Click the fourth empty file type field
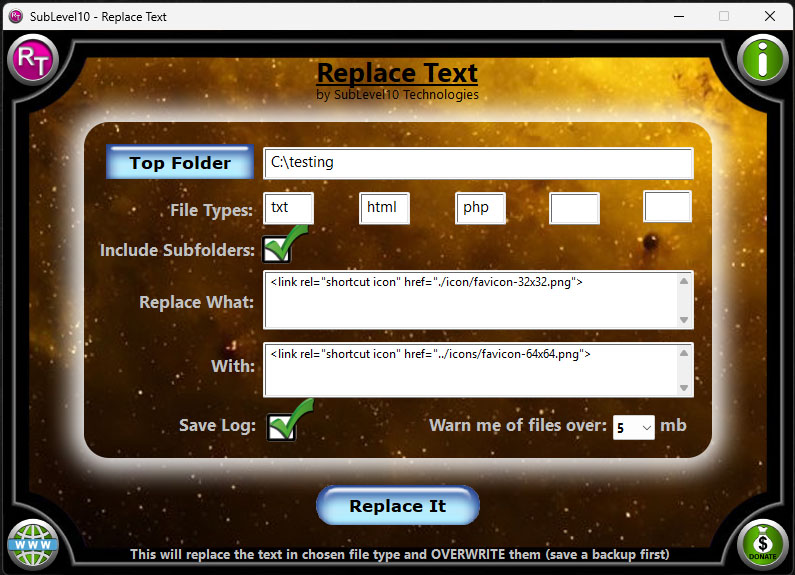 tap(574, 208)
